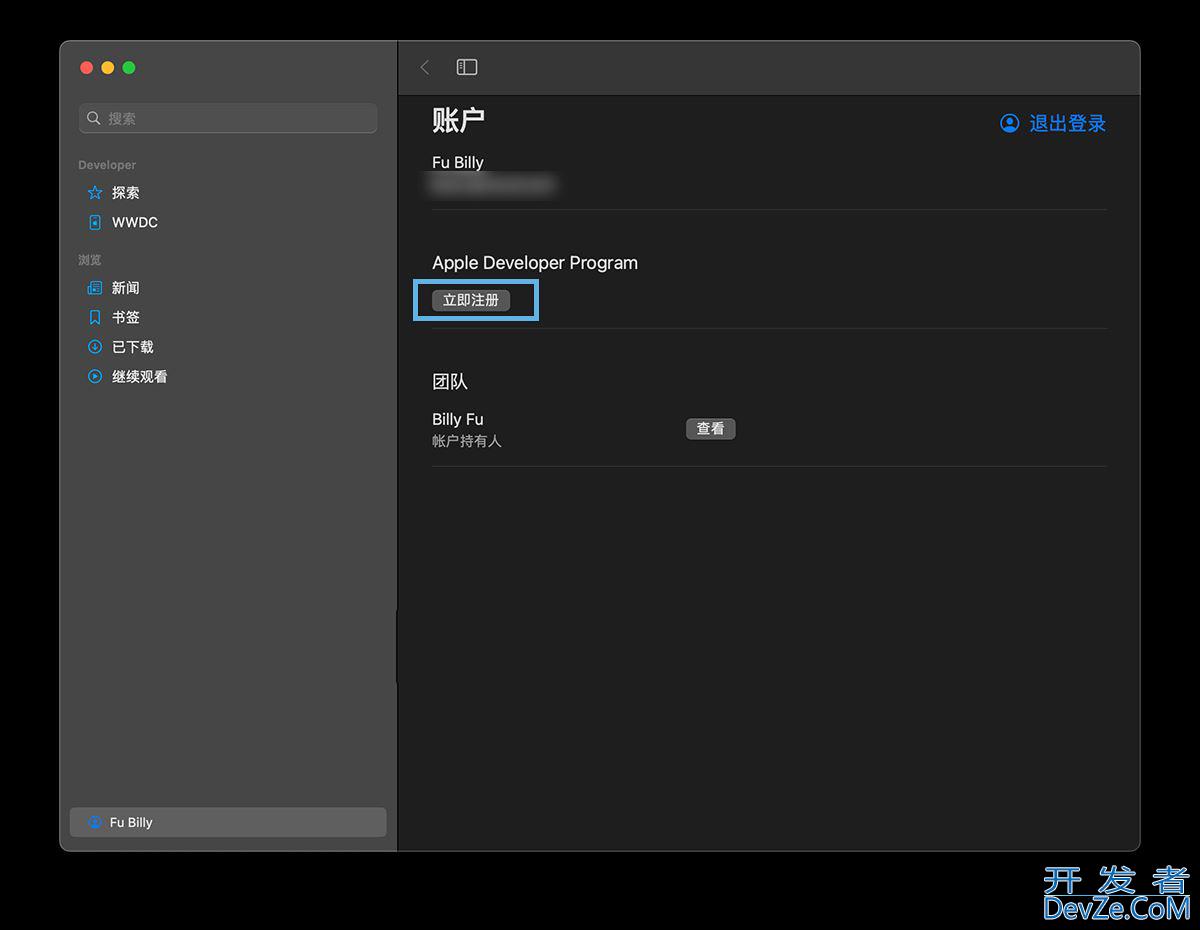Image resolution: width=1200 pixels, height=930 pixels.
Task: Click the Fu Billy user avatar icon
Action: tap(95, 822)
